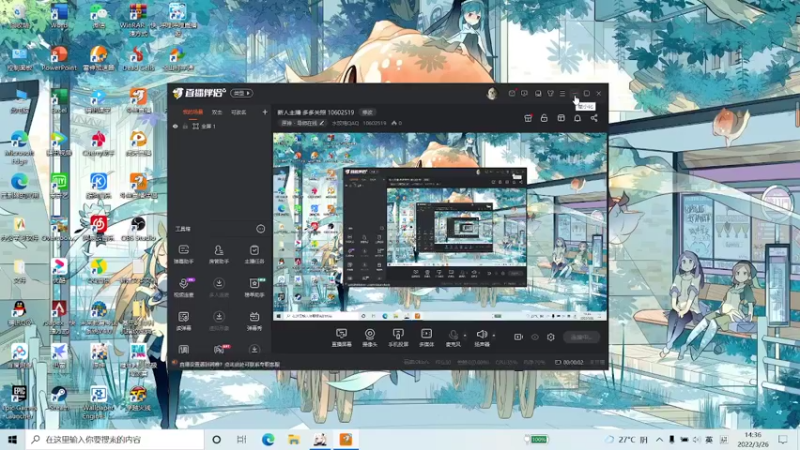Viewport: 800px width, 450px height.
Task: Open the feedback chat icon in title bar
Action: (524, 93)
